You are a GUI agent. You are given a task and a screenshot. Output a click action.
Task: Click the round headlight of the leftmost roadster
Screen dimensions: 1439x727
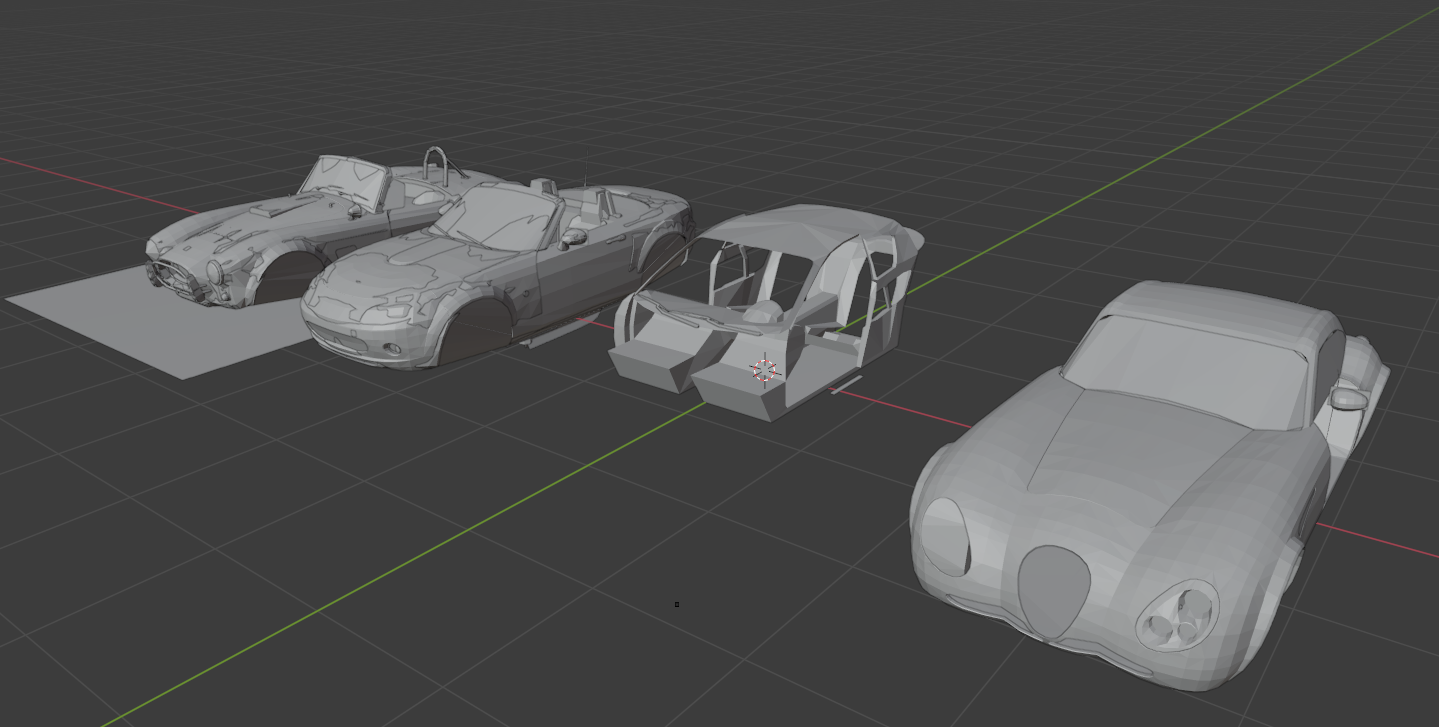coord(214,271)
